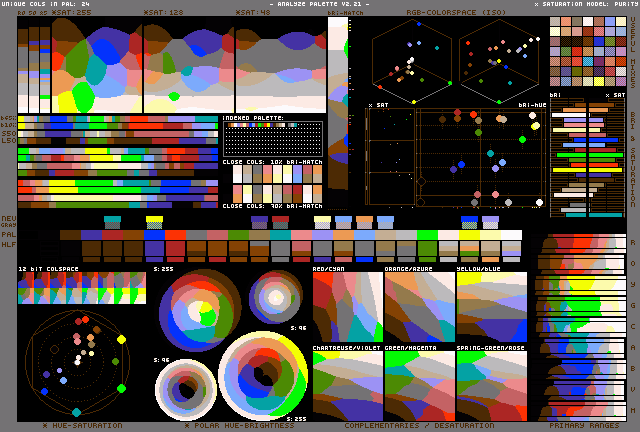Click the Spring-Green/Rose thumbnail
The height and width of the screenshot is (432, 640).
tap(491, 385)
